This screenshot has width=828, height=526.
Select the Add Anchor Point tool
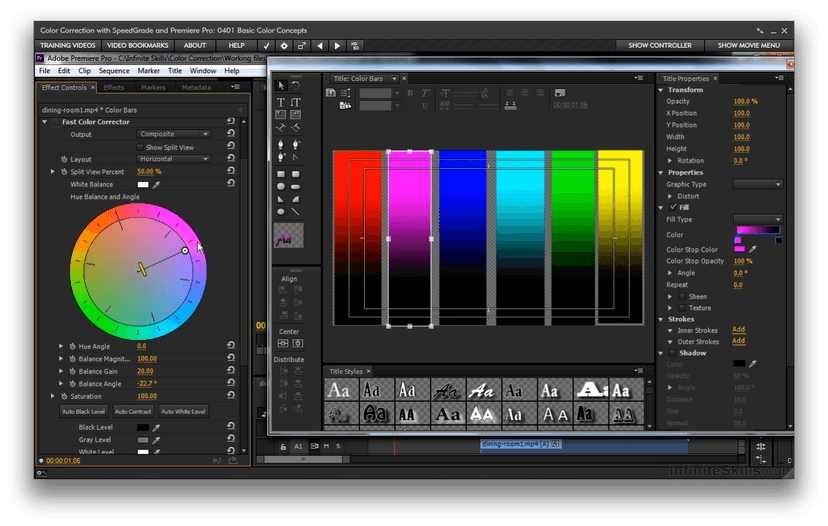tap(281, 157)
